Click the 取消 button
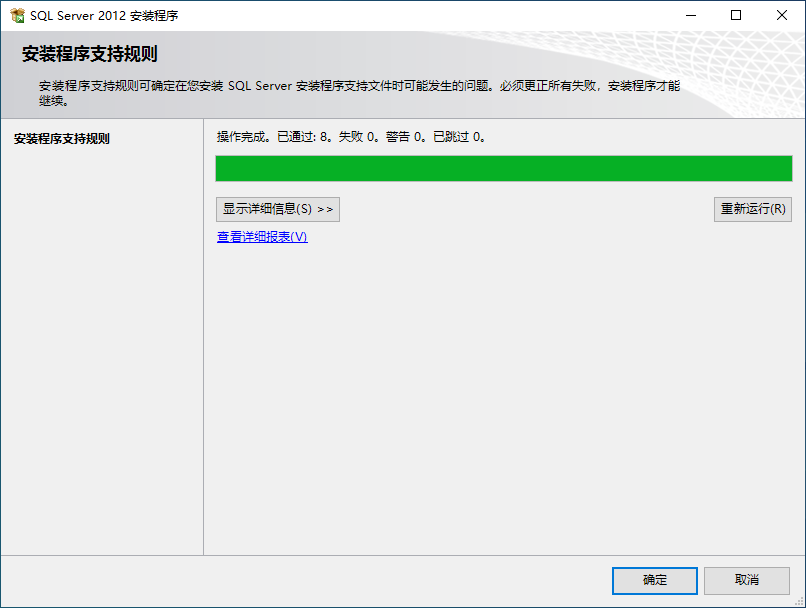Viewport: 806px width, 608px height. click(x=746, y=580)
